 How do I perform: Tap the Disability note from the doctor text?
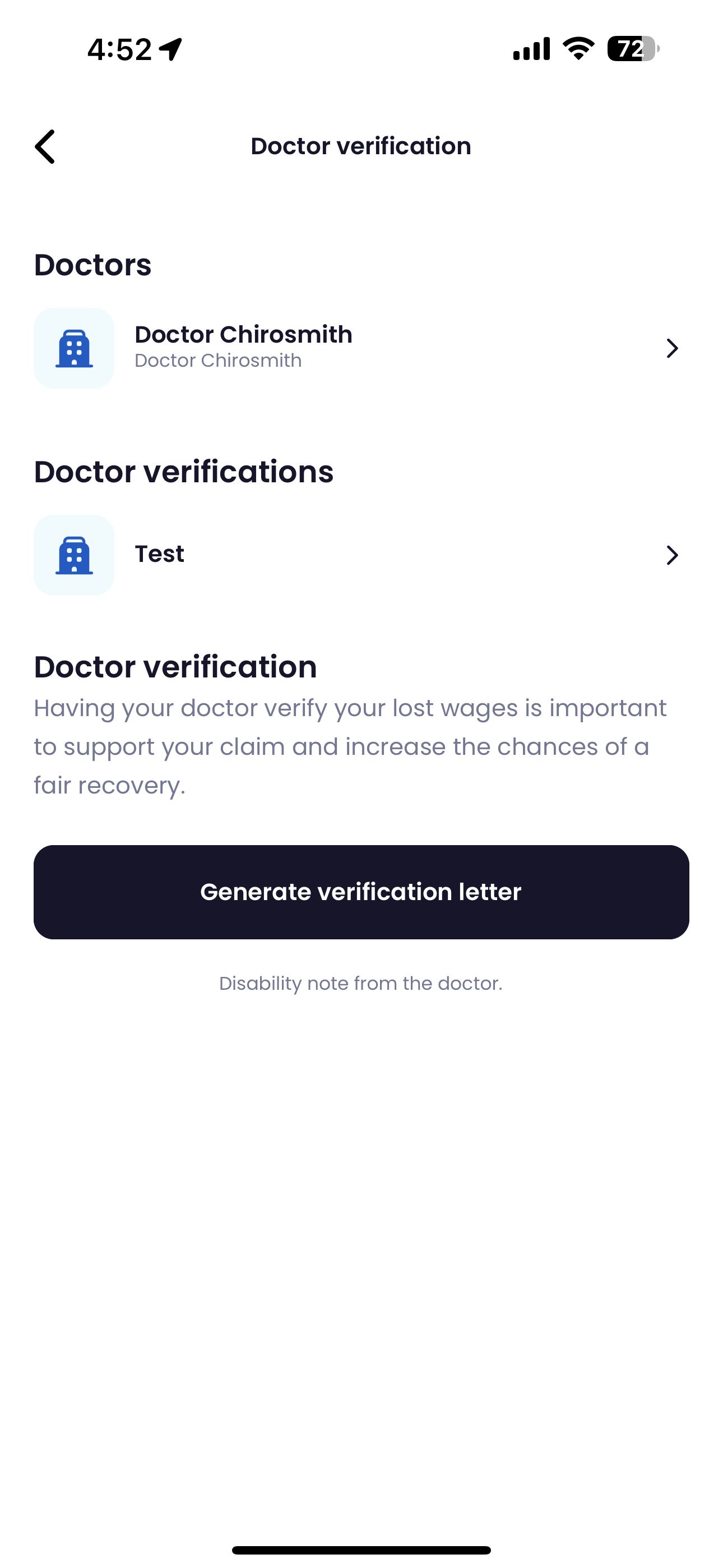(361, 983)
